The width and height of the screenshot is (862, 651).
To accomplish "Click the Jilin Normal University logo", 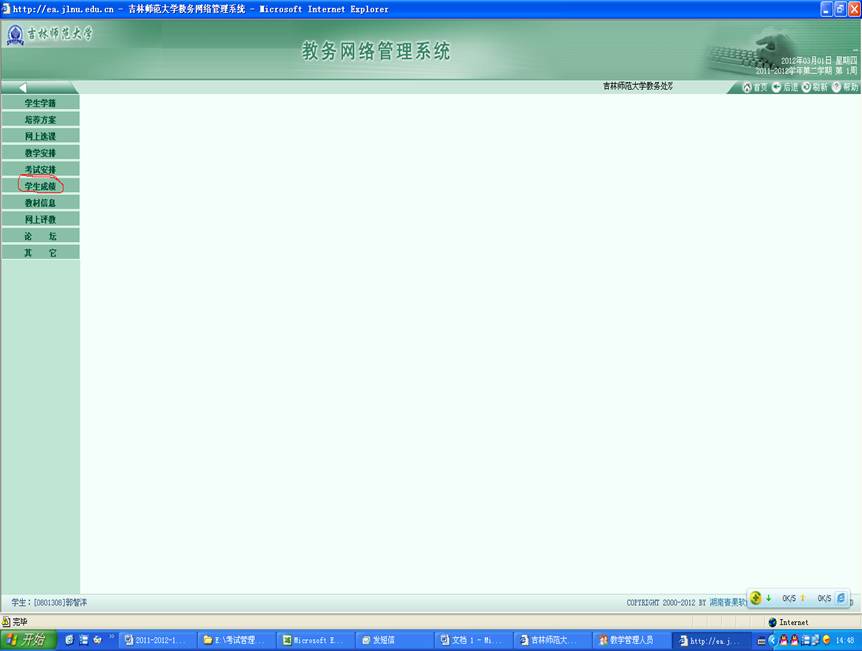I will (49, 36).
